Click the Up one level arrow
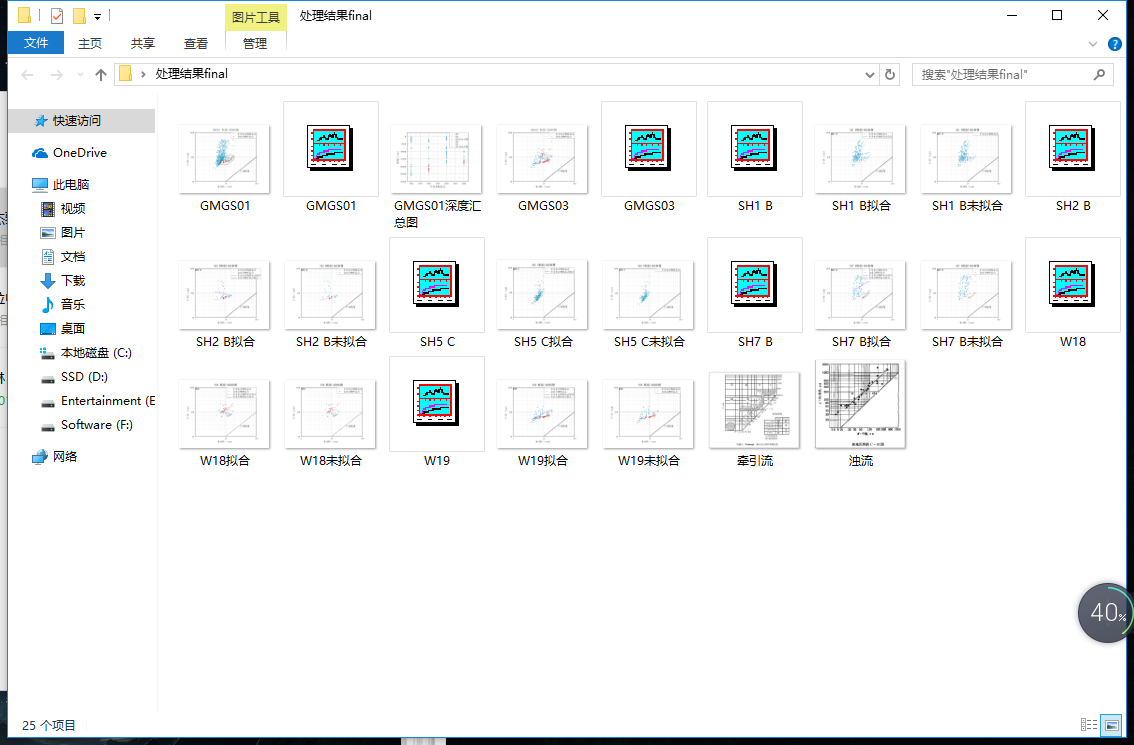The width and height of the screenshot is (1134, 745). [x=101, y=75]
